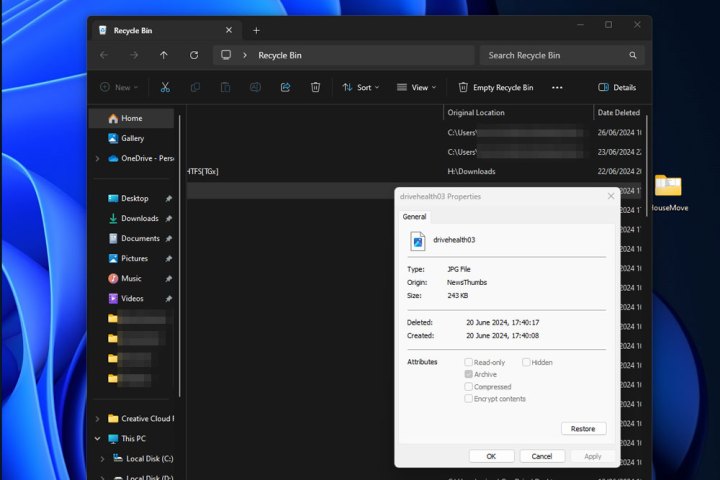Toggle the Hidden attribute checkbox
This screenshot has height=480, width=720.
pos(527,362)
